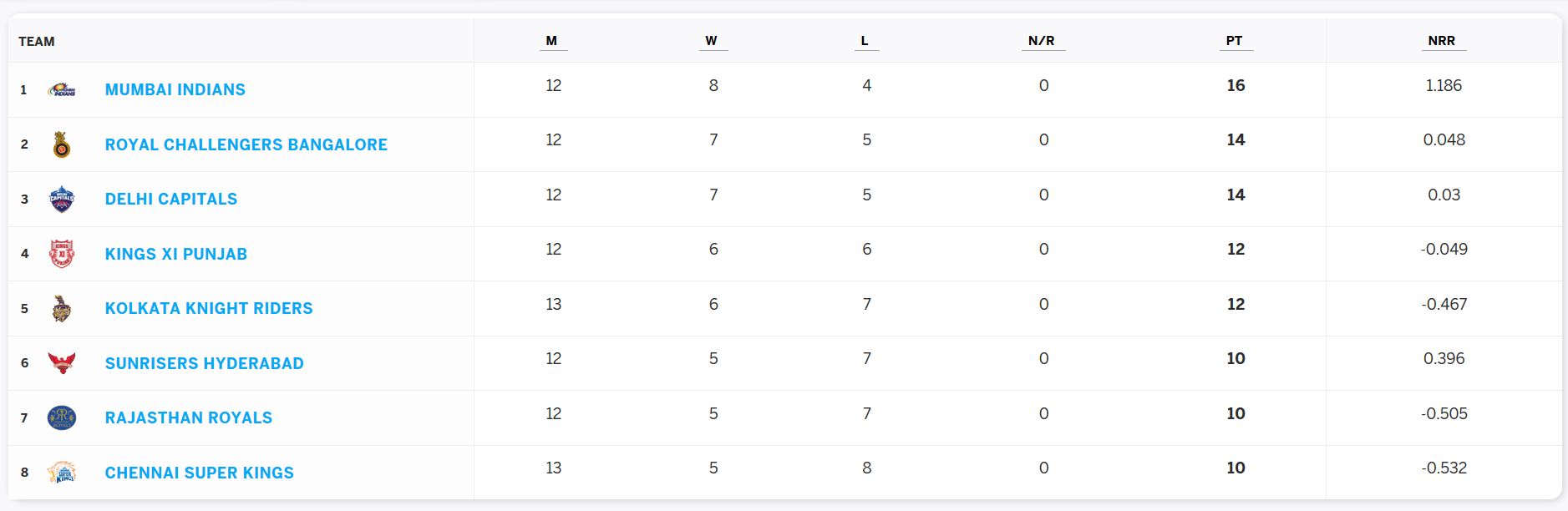1568x511 pixels.
Task: Click the Royal Challengers Bangalore logo
Action: coord(62,144)
